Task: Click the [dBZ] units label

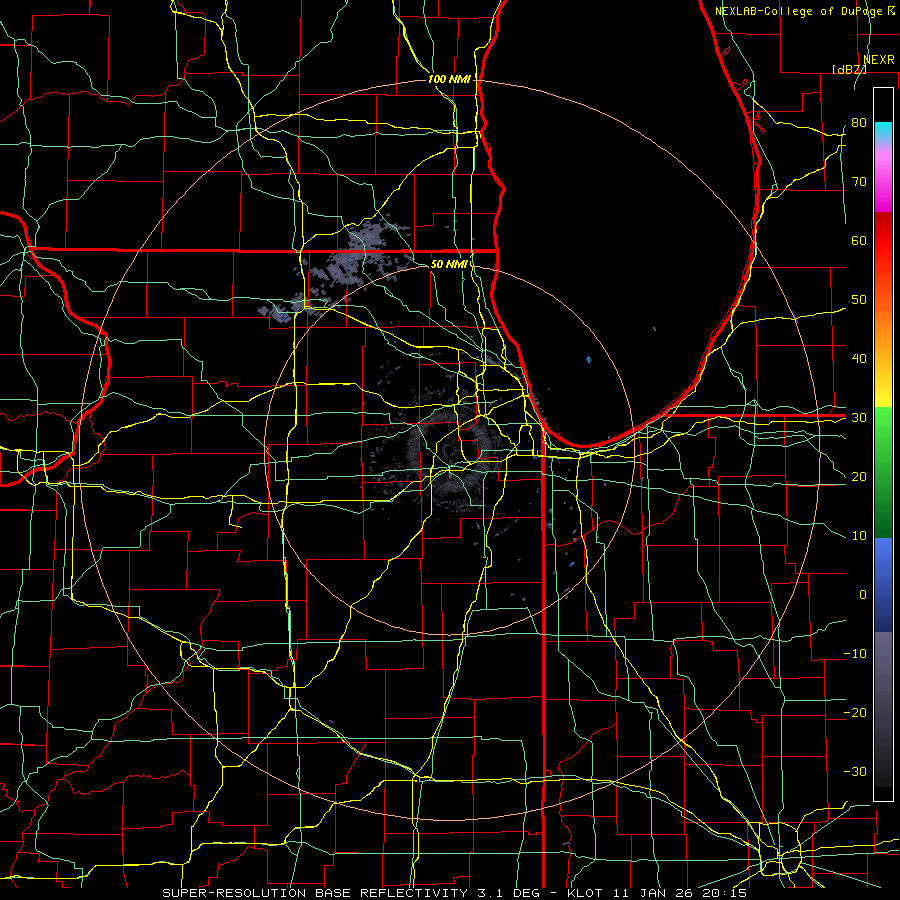Action: [849, 69]
